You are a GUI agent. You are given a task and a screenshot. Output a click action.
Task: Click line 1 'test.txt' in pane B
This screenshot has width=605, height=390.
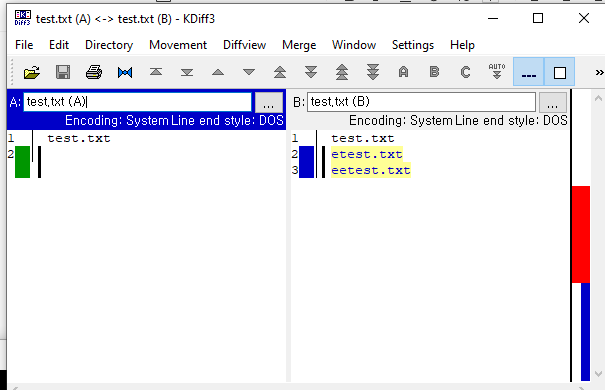[x=363, y=138]
